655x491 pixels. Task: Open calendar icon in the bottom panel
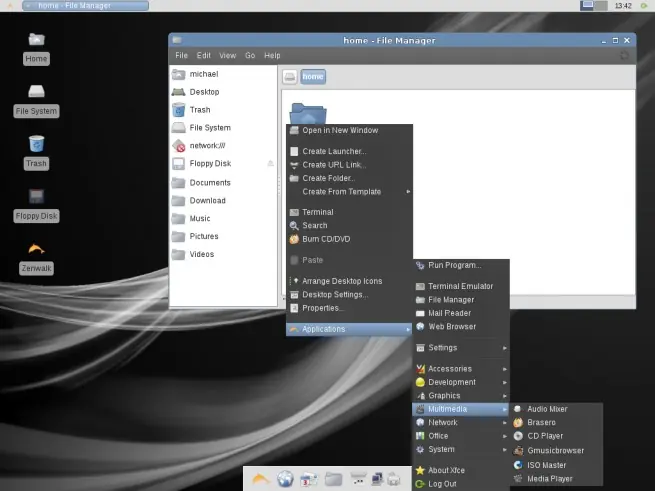pyautogui.click(x=309, y=479)
